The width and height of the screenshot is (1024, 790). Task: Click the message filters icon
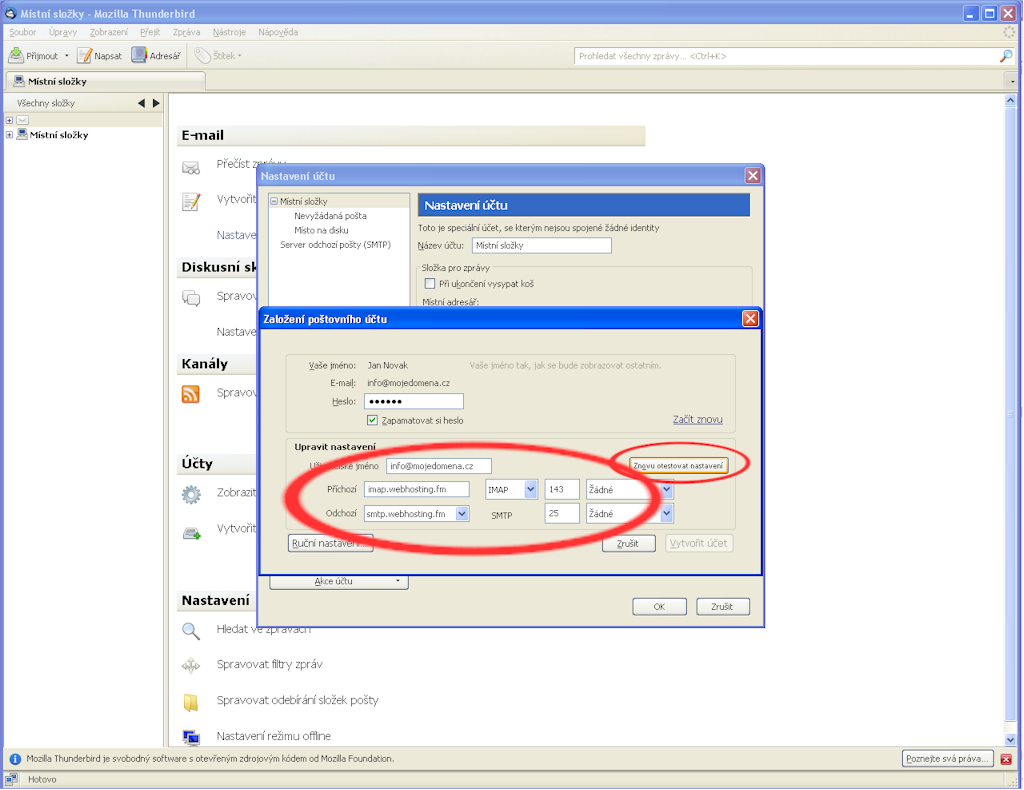pos(191,666)
